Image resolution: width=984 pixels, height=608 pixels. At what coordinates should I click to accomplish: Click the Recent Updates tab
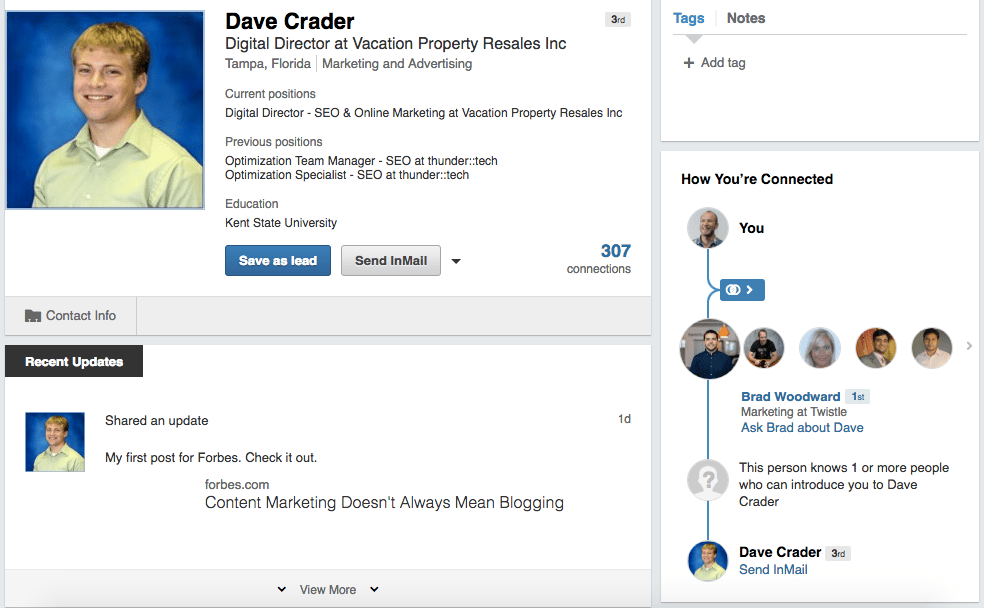point(73,361)
